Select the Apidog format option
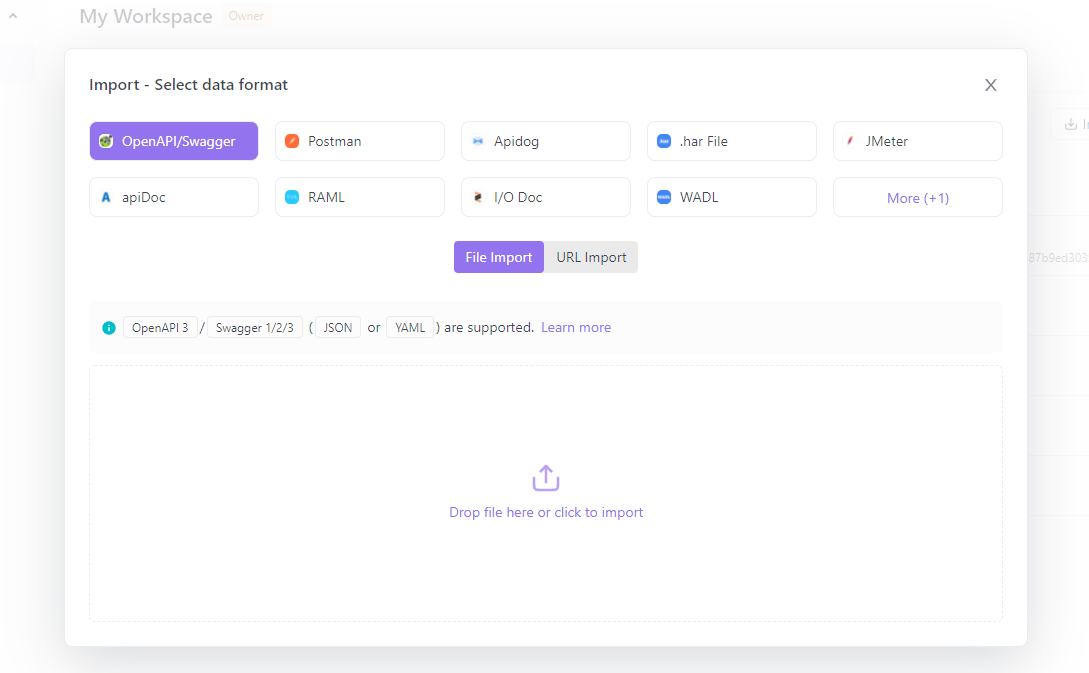The width and height of the screenshot is (1089, 673). [x=546, y=141]
